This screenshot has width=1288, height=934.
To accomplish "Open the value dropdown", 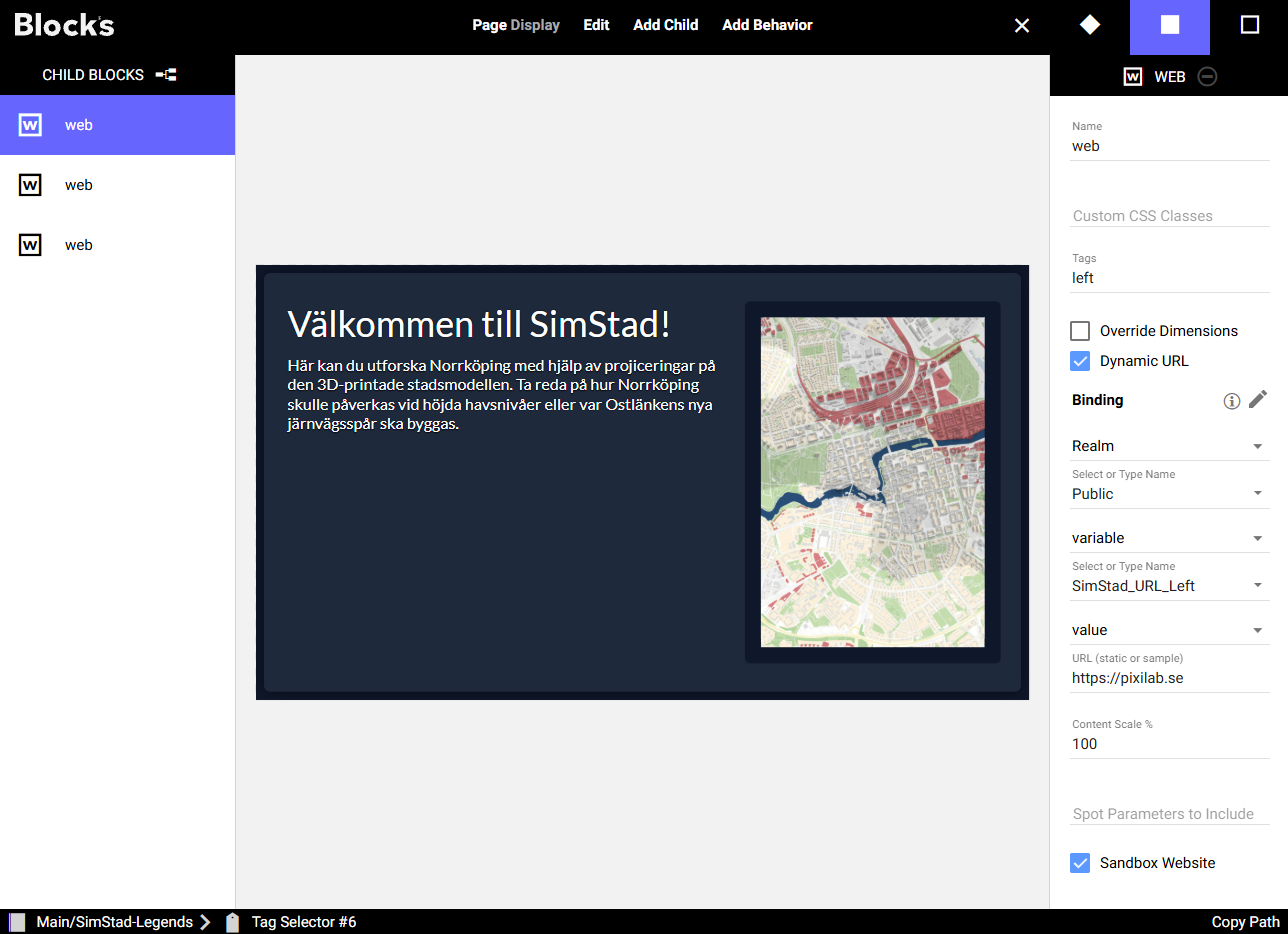I will click(x=1170, y=630).
